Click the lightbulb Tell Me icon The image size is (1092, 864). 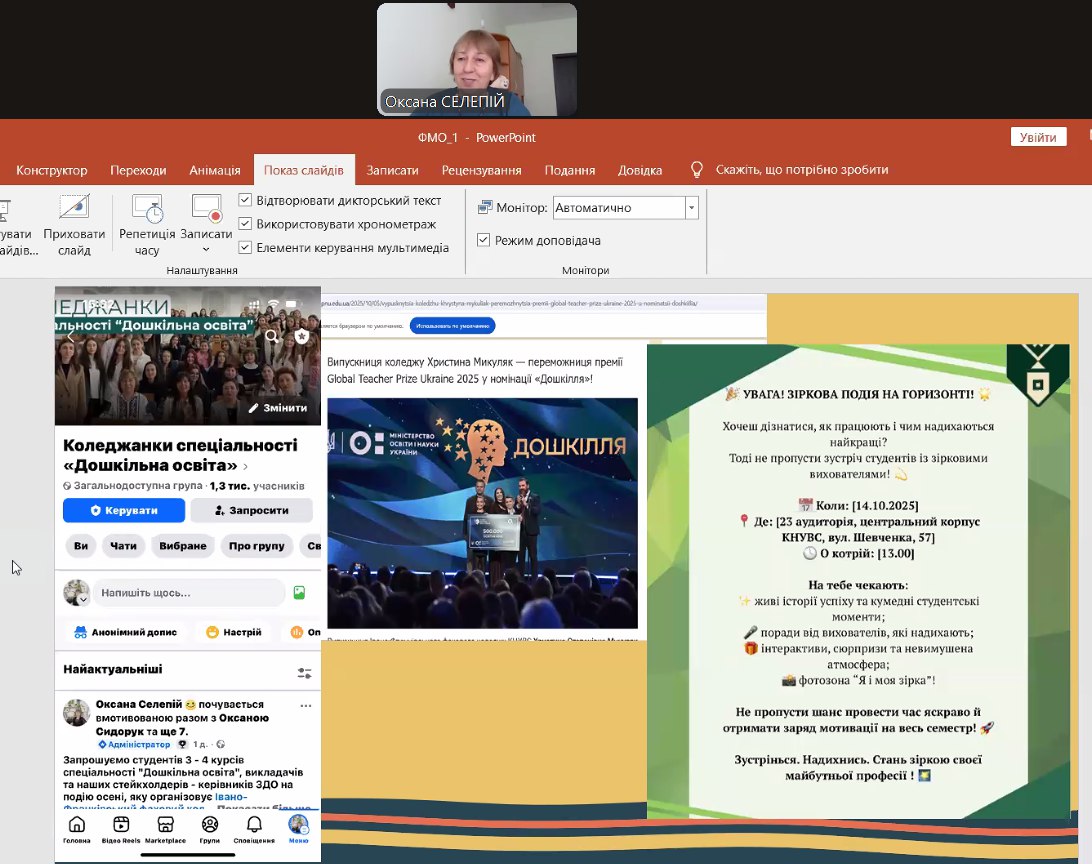[x=697, y=170]
